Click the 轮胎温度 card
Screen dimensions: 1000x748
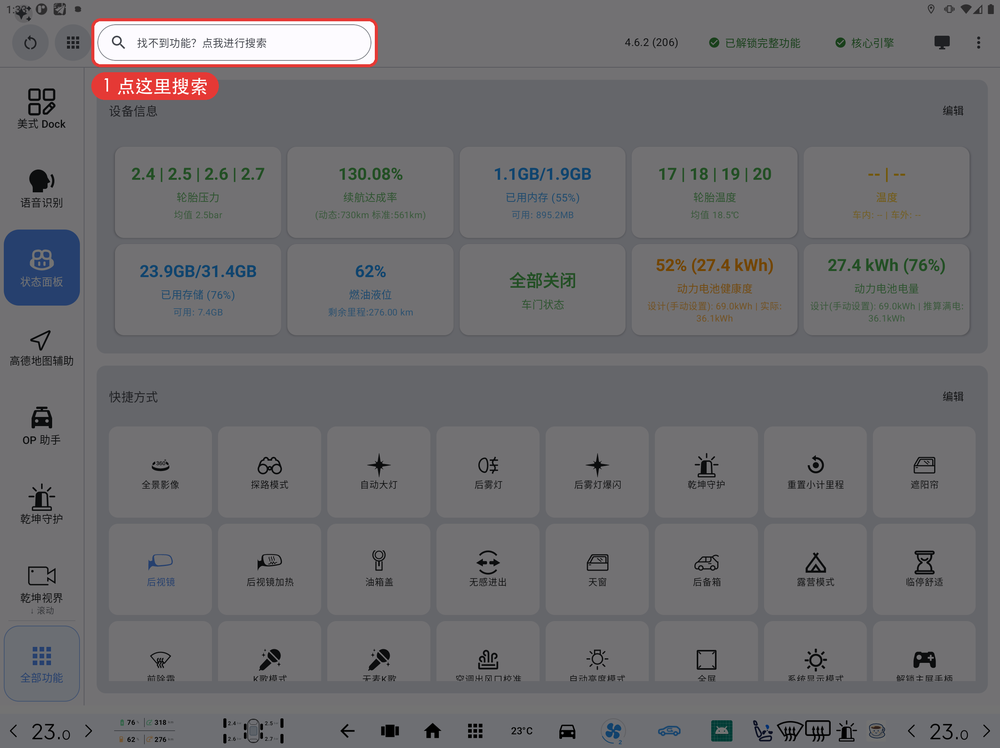[x=714, y=193]
